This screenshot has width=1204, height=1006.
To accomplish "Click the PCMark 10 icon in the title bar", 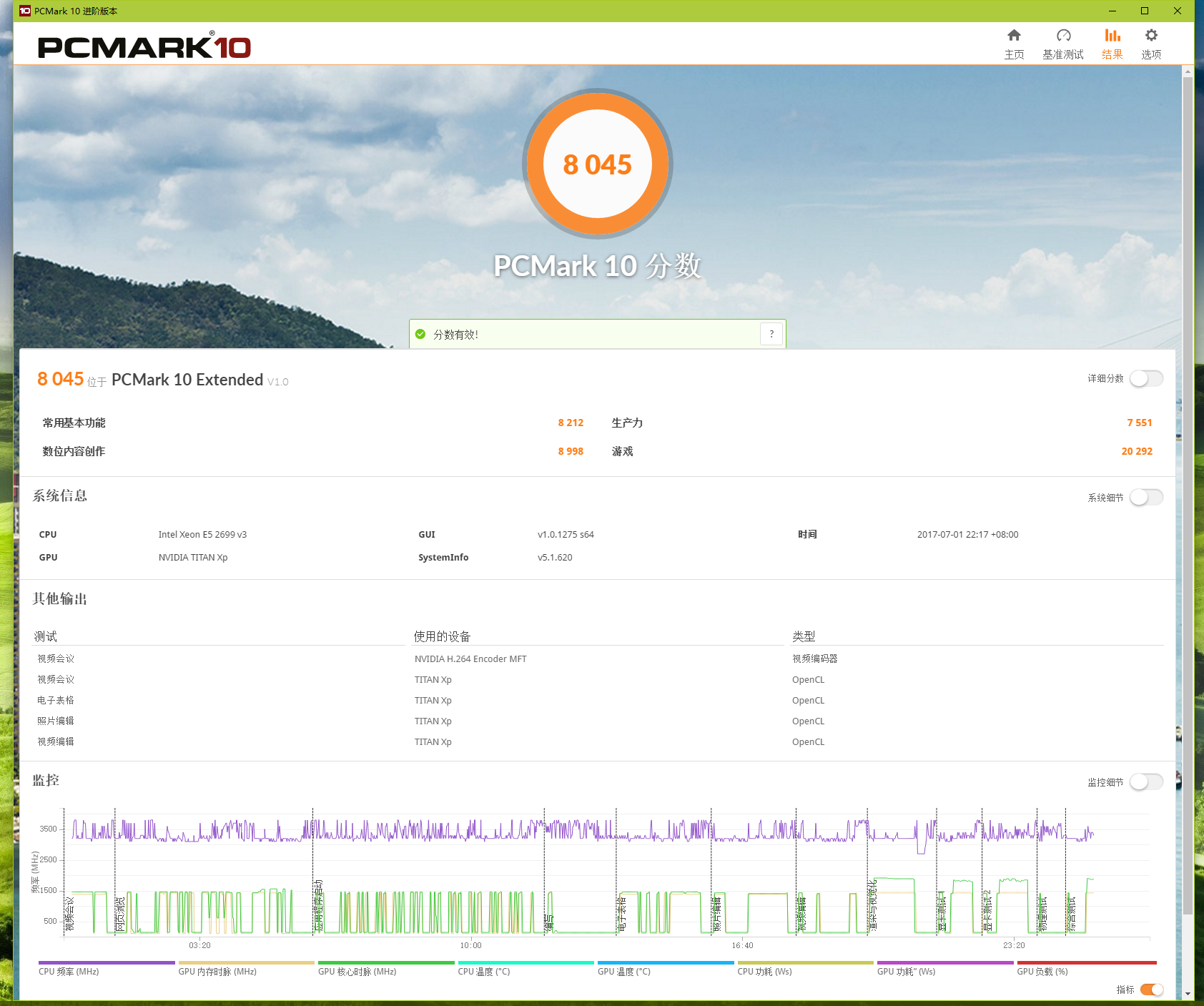I will pos(24,11).
